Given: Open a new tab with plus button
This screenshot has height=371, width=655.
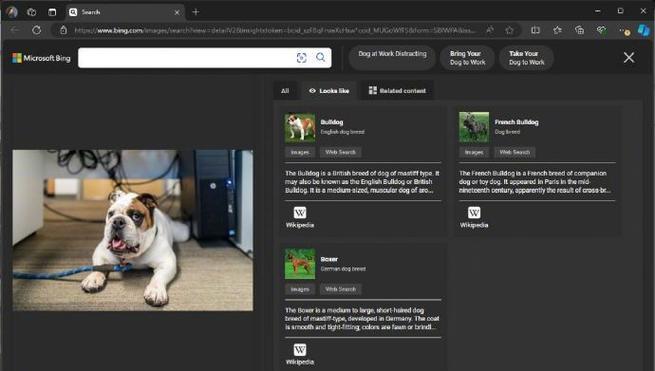Looking at the screenshot, I should (195, 12).
